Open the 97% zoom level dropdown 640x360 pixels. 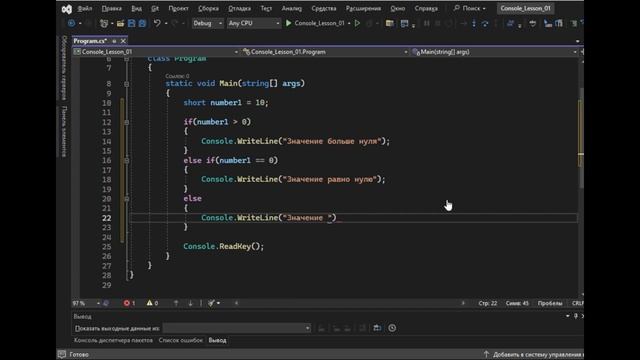click(x=86, y=303)
